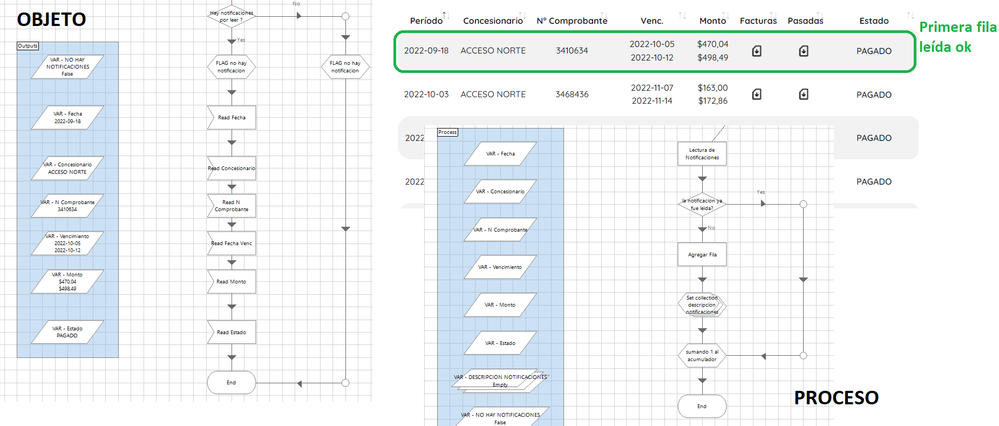Screen dimensions: 999x426
Task: Select End stage in the OBJETO diagram
Action: 231,383
